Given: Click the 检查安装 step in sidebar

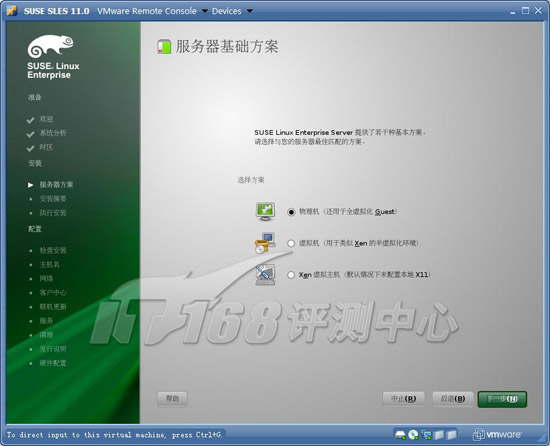Looking at the screenshot, I should click(x=53, y=250).
